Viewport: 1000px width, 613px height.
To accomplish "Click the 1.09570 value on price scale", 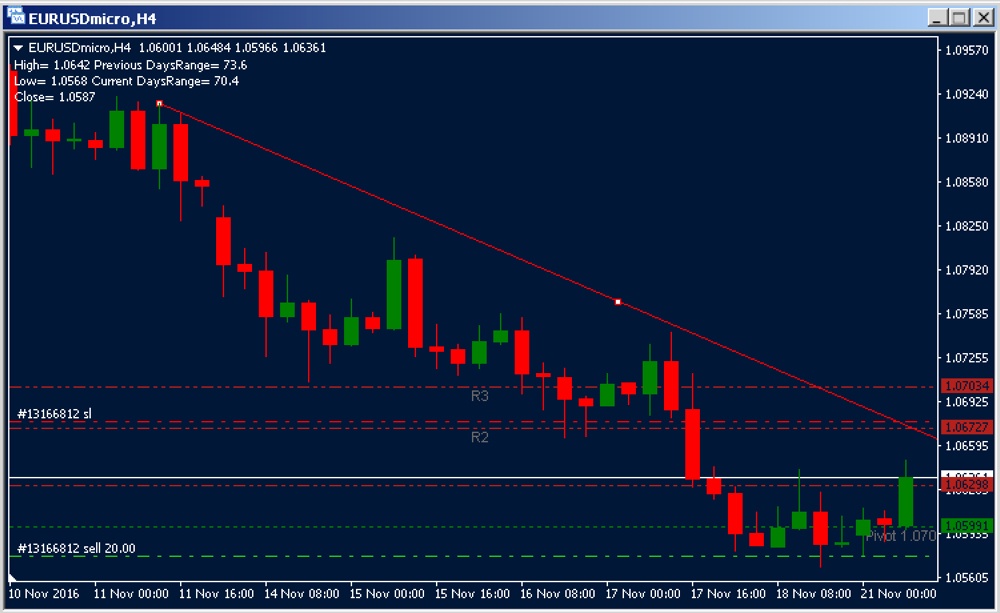I will tap(966, 50).
